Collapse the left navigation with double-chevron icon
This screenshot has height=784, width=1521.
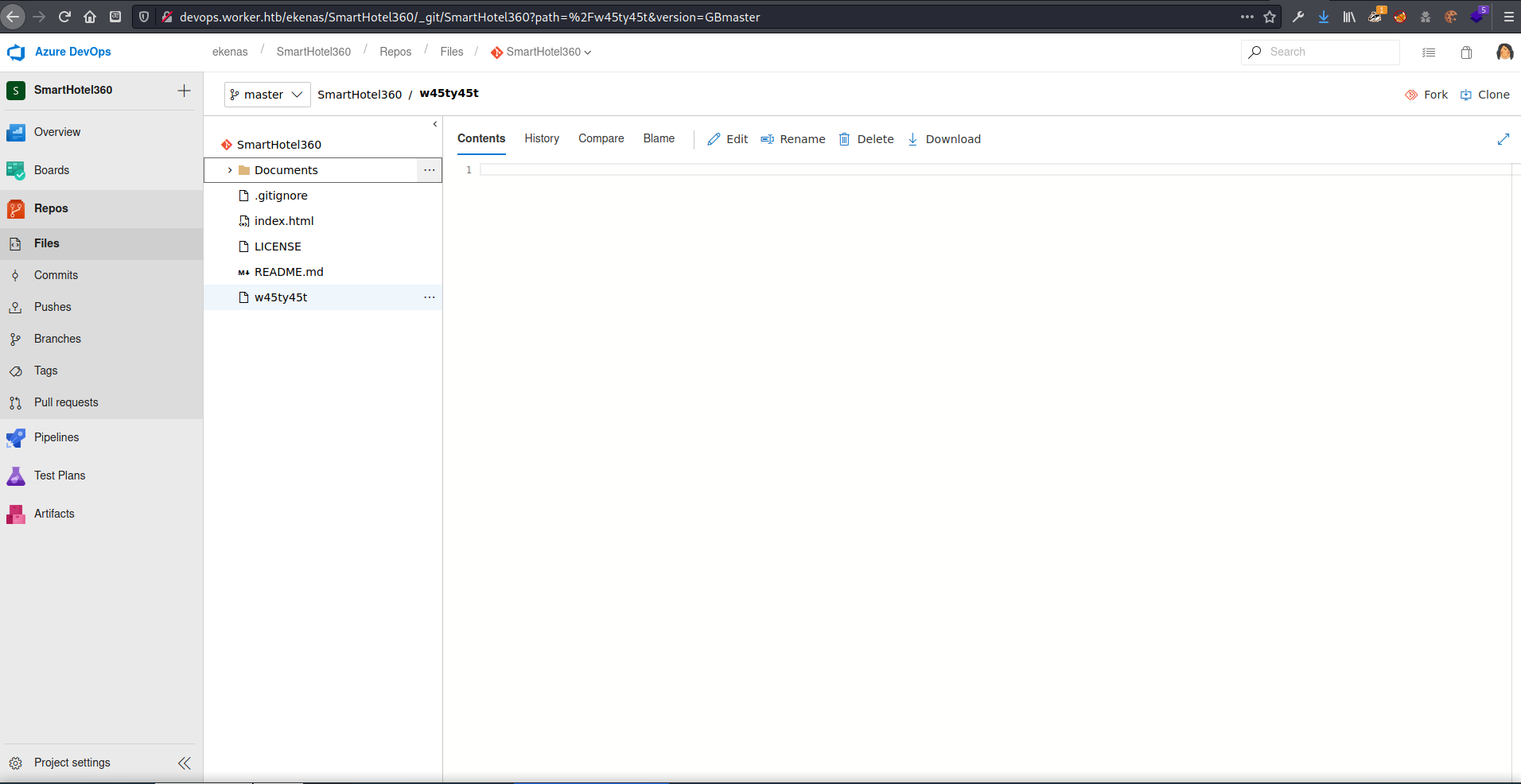[x=185, y=763]
